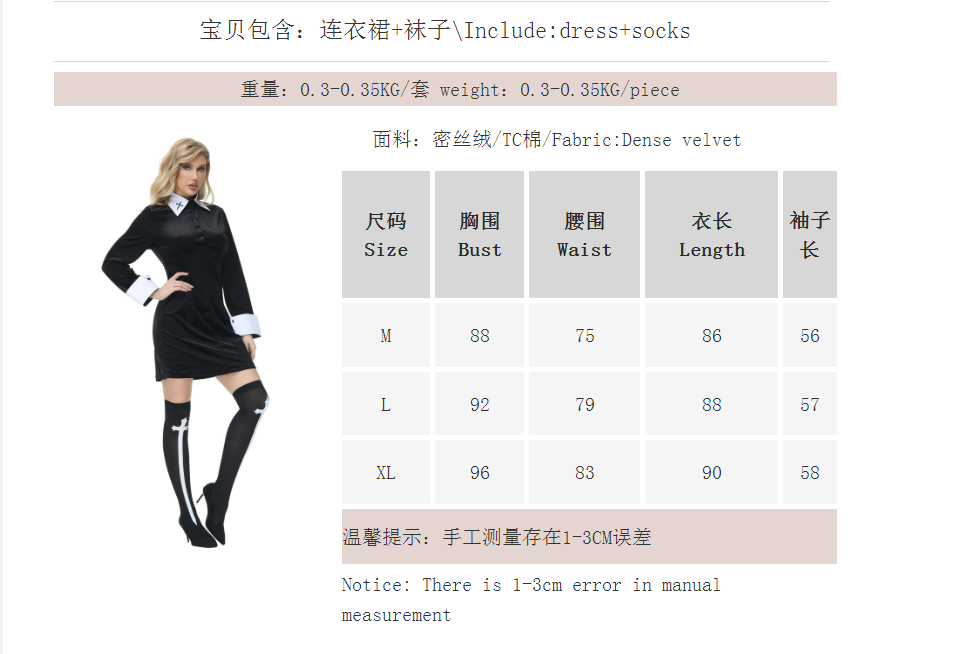This screenshot has height=654, width=975.
Task: Click the XL length value 90
Action: click(711, 472)
